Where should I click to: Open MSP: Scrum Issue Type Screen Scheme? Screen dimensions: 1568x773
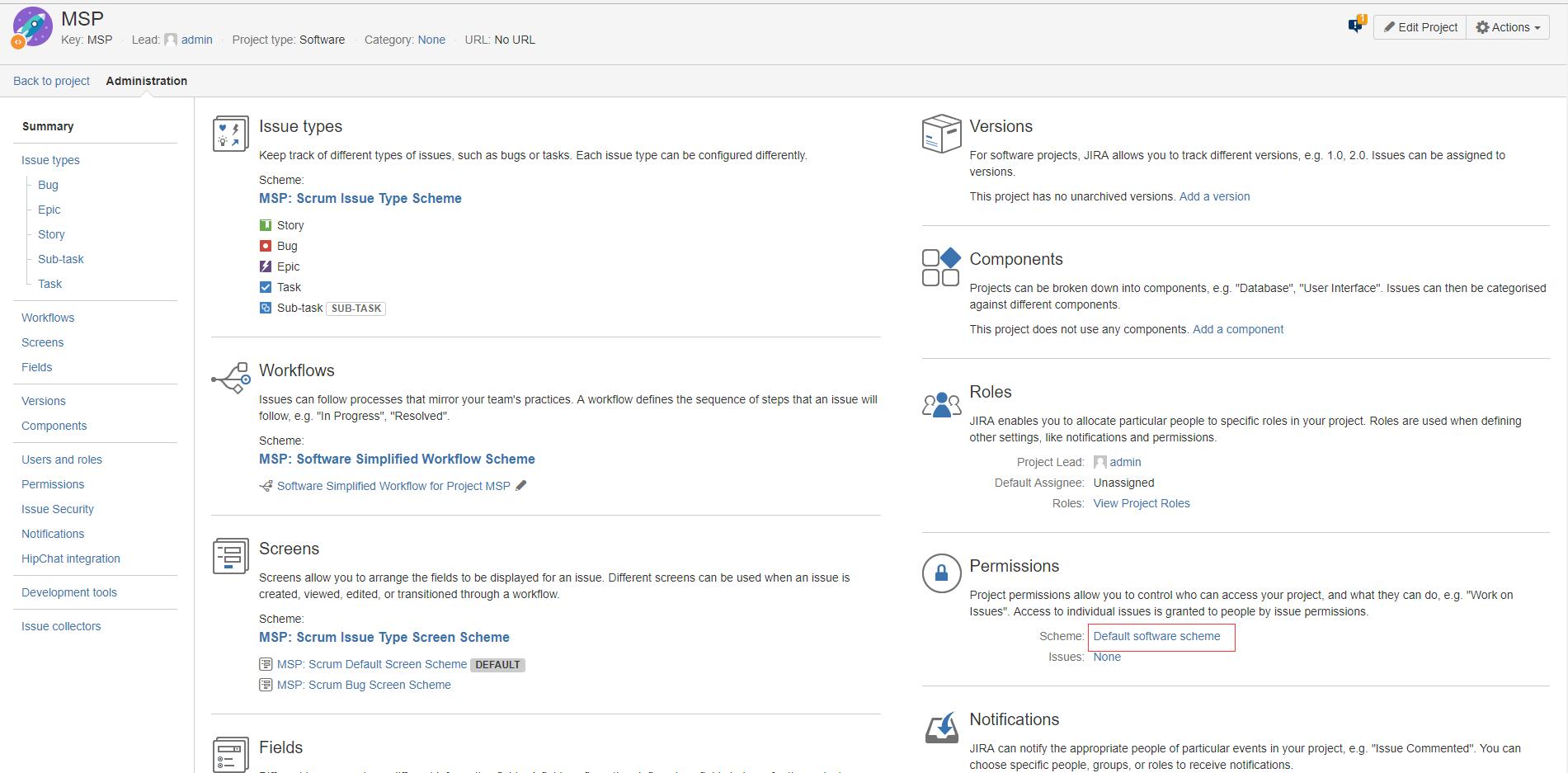click(x=384, y=637)
